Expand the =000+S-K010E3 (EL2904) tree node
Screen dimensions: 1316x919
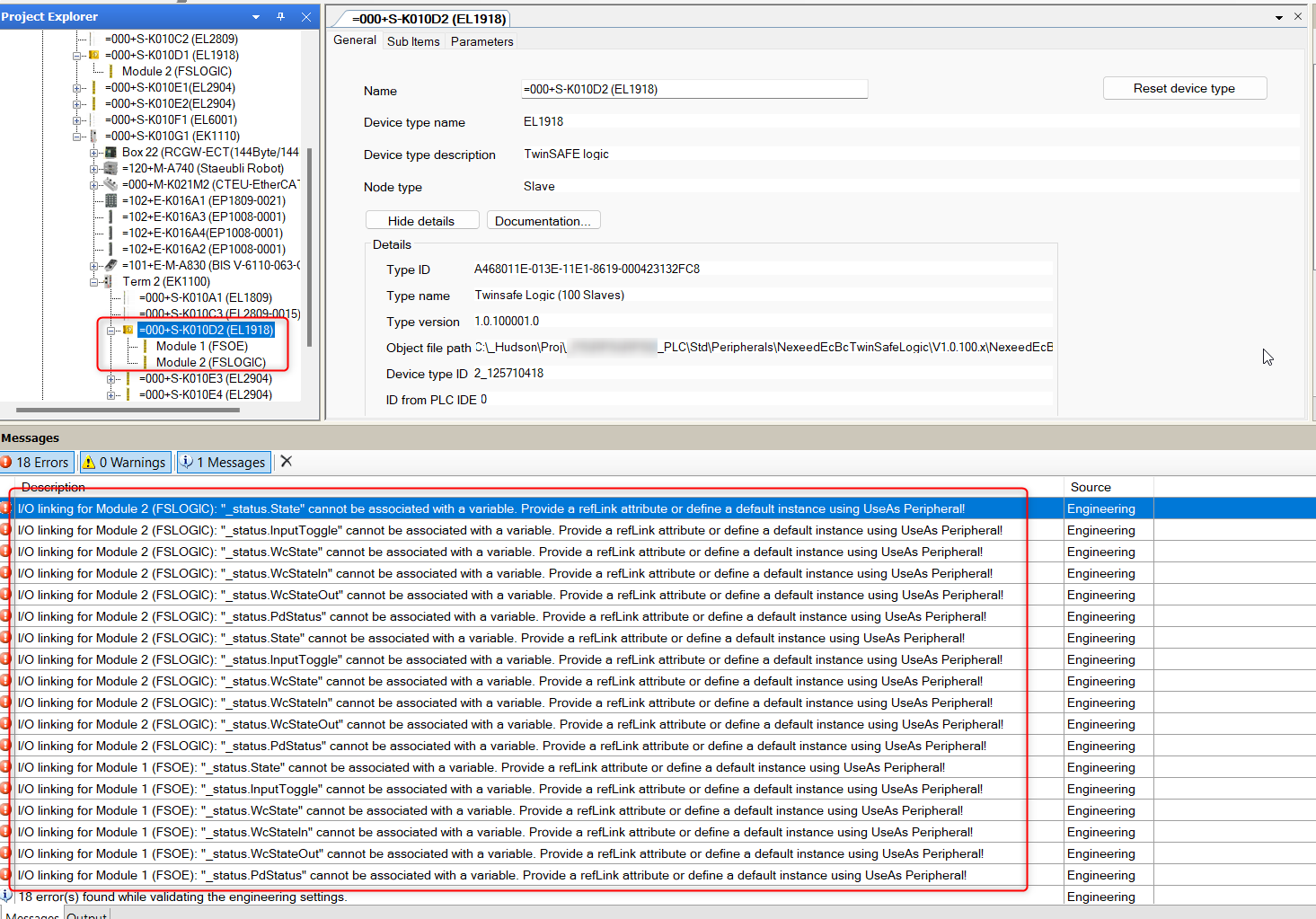[x=111, y=379]
